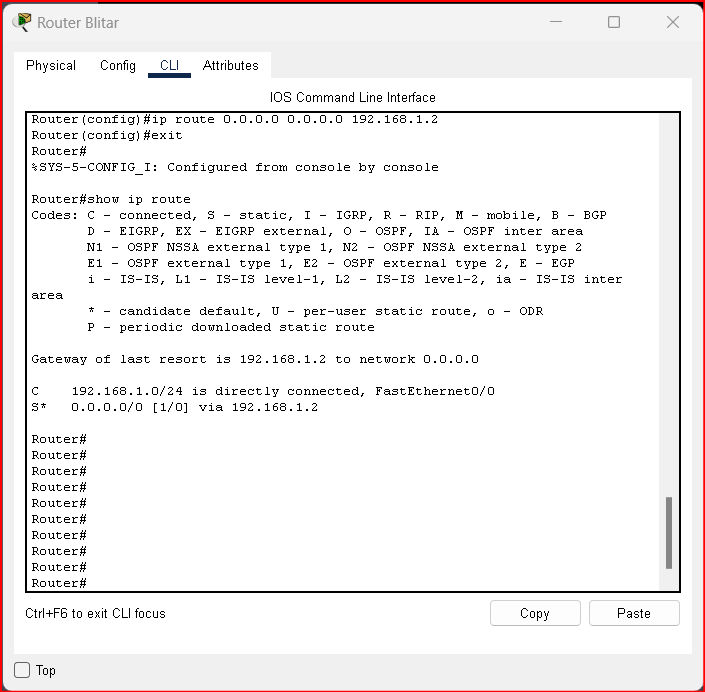Viewport: 705px width, 692px height.
Task: Click the Copy button
Action: pyautogui.click(x=535, y=613)
